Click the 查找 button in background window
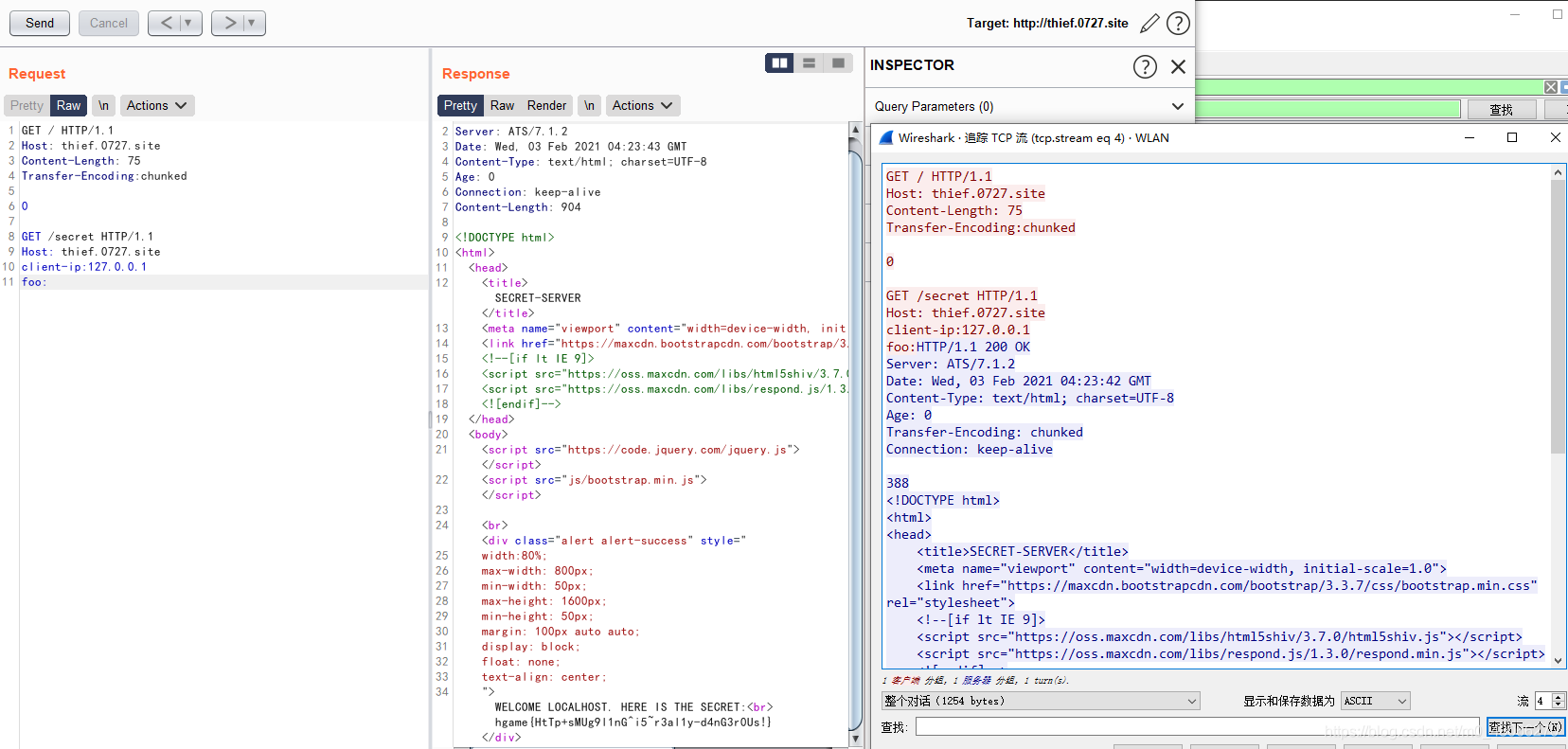Screen dimensions: 1568x749 (1502, 110)
